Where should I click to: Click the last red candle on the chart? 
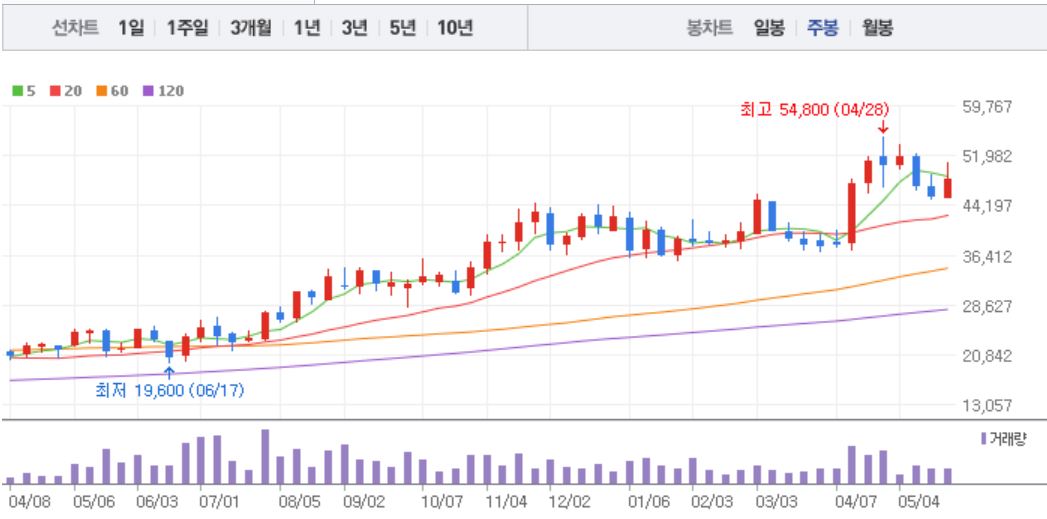(x=948, y=188)
